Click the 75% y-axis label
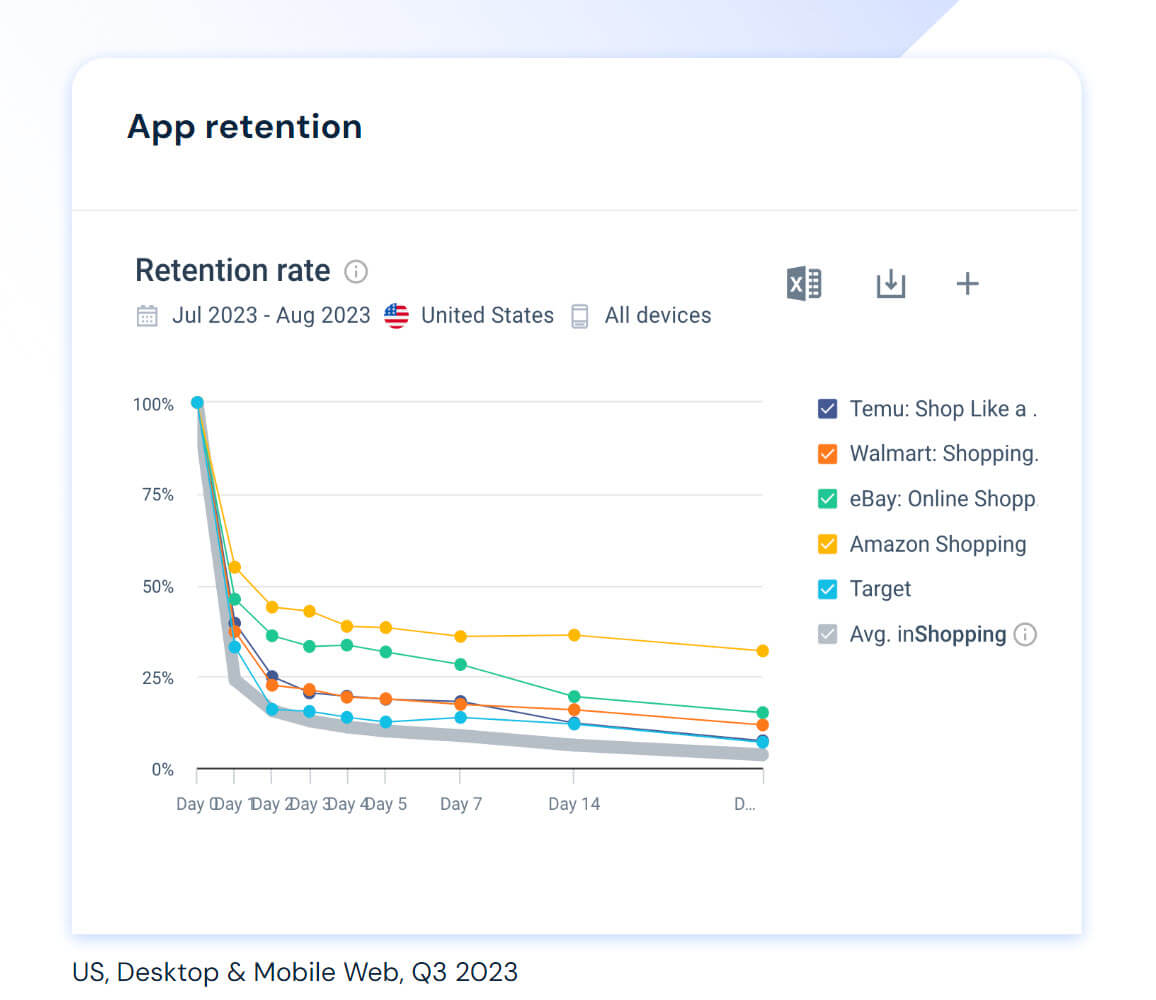Image resolution: width=1156 pixels, height=1000 pixels. point(158,495)
